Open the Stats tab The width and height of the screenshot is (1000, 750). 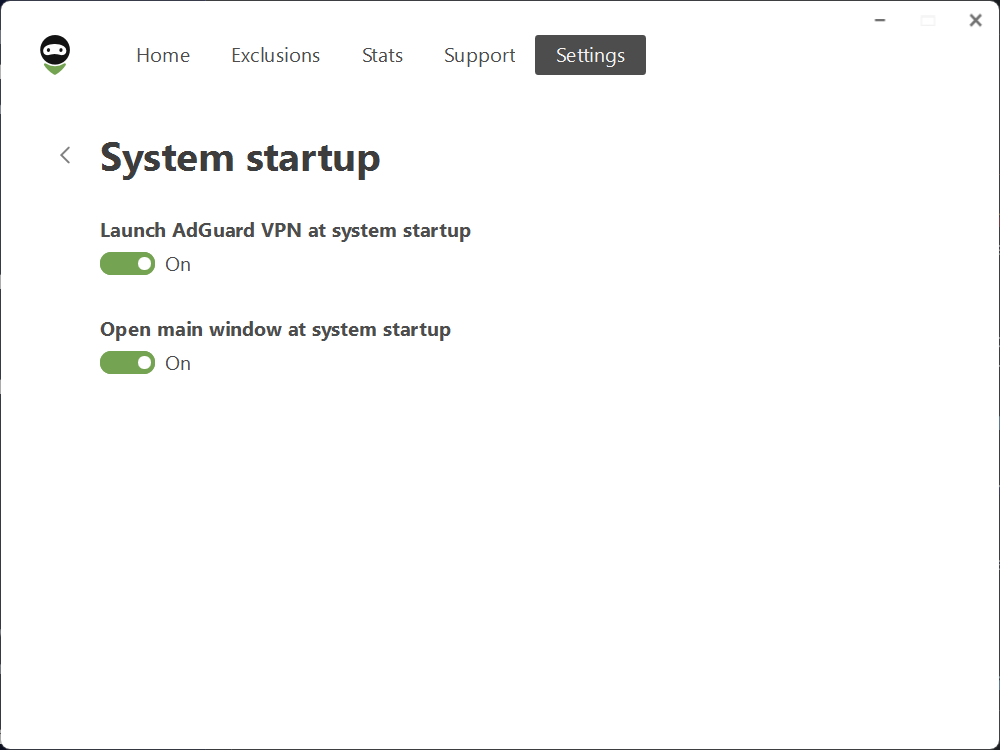pos(382,55)
